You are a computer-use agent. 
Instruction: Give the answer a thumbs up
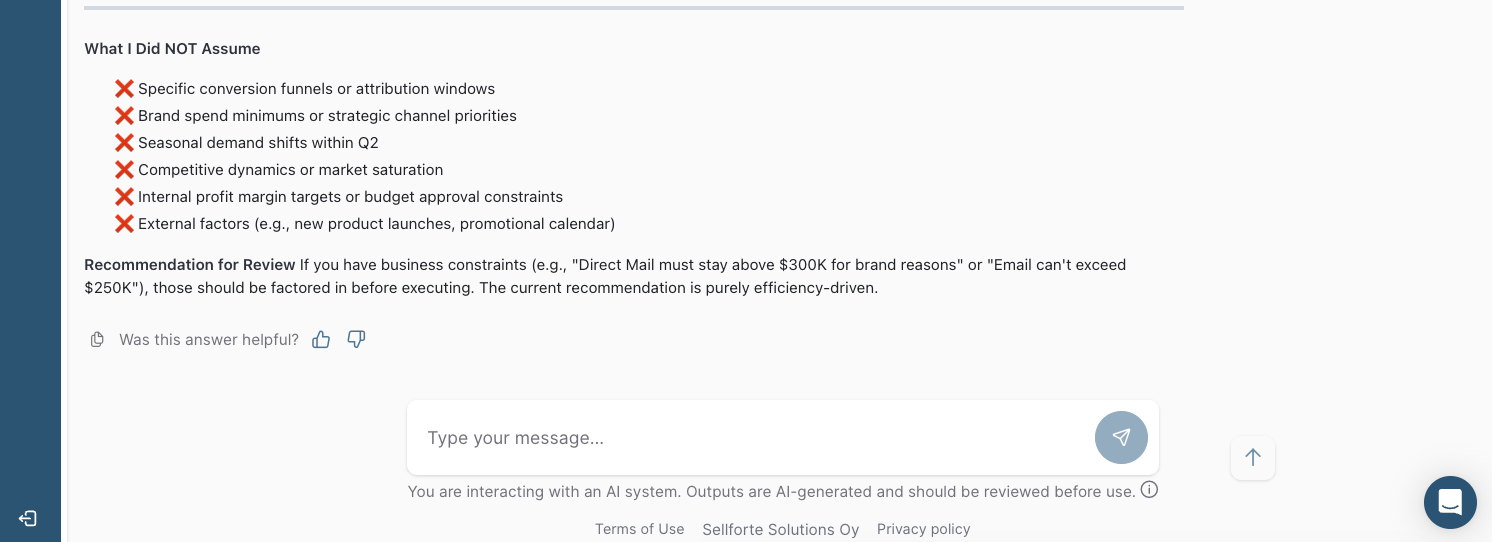click(321, 340)
